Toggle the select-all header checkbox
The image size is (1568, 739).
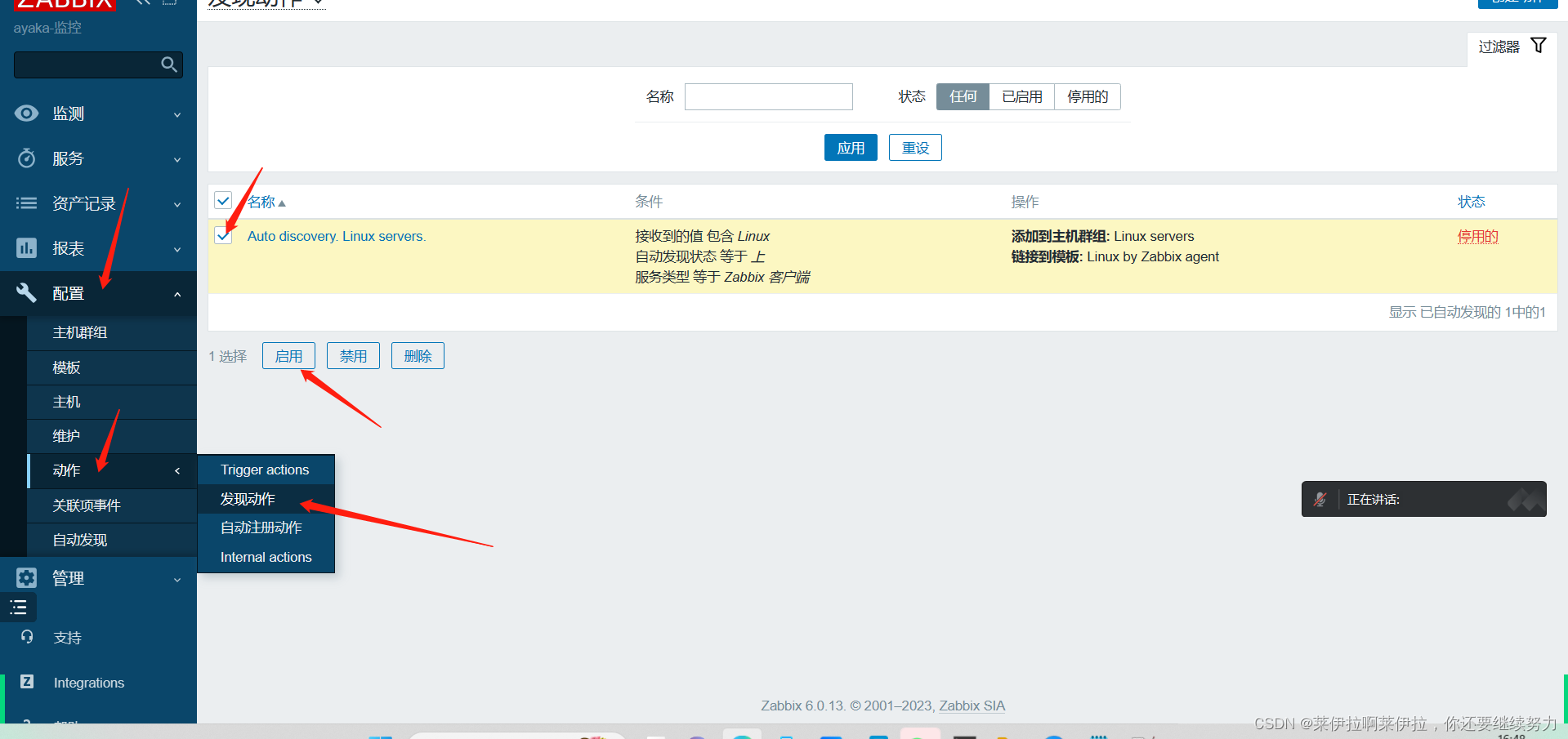pyautogui.click(x=223, y=200)
